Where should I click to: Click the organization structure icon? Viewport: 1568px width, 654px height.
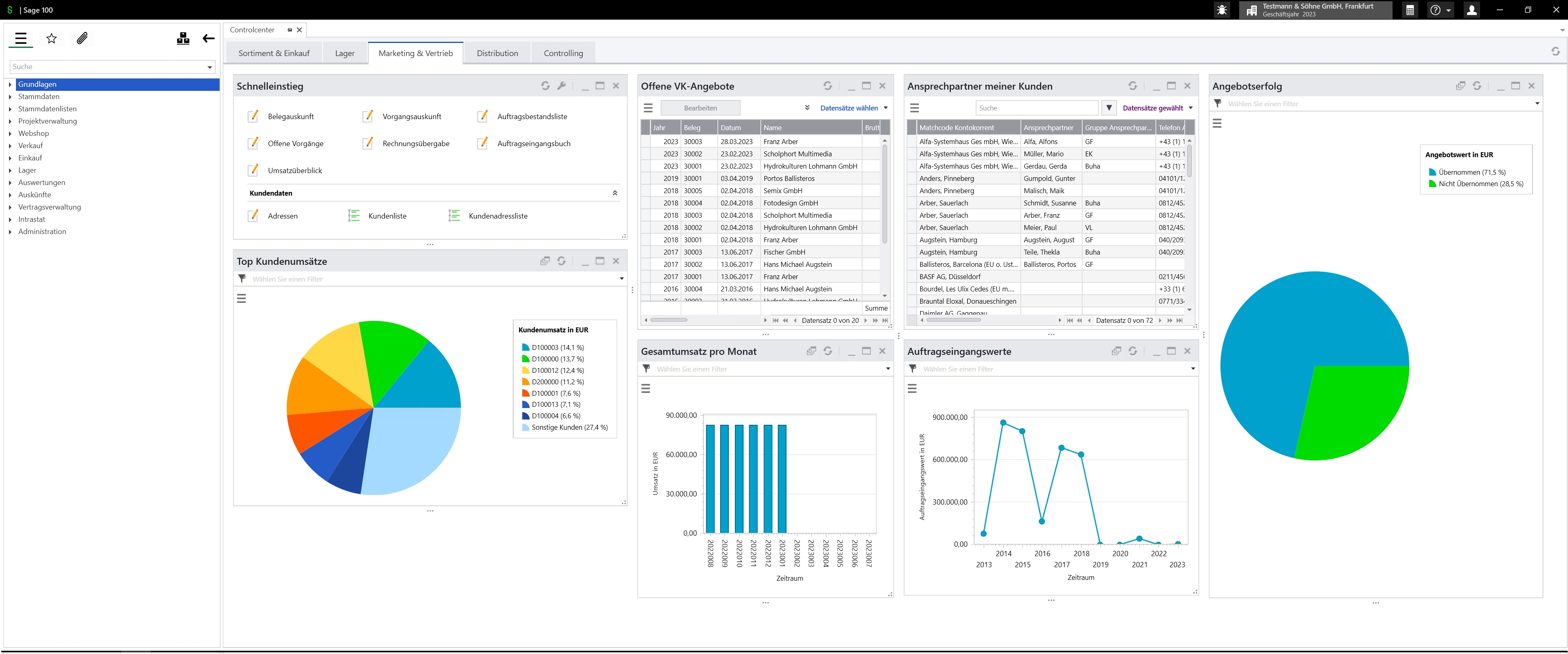click(183, 39)
